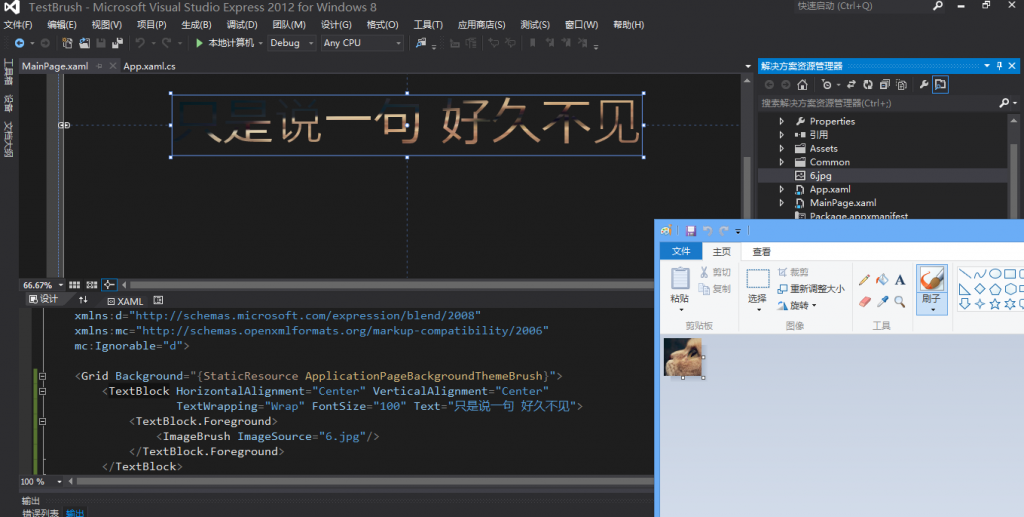Viewport: 1024px width, 517px height.
Task: Open Properties wrench icon in Solution Explorer toolbar
Action: (924, 85)
